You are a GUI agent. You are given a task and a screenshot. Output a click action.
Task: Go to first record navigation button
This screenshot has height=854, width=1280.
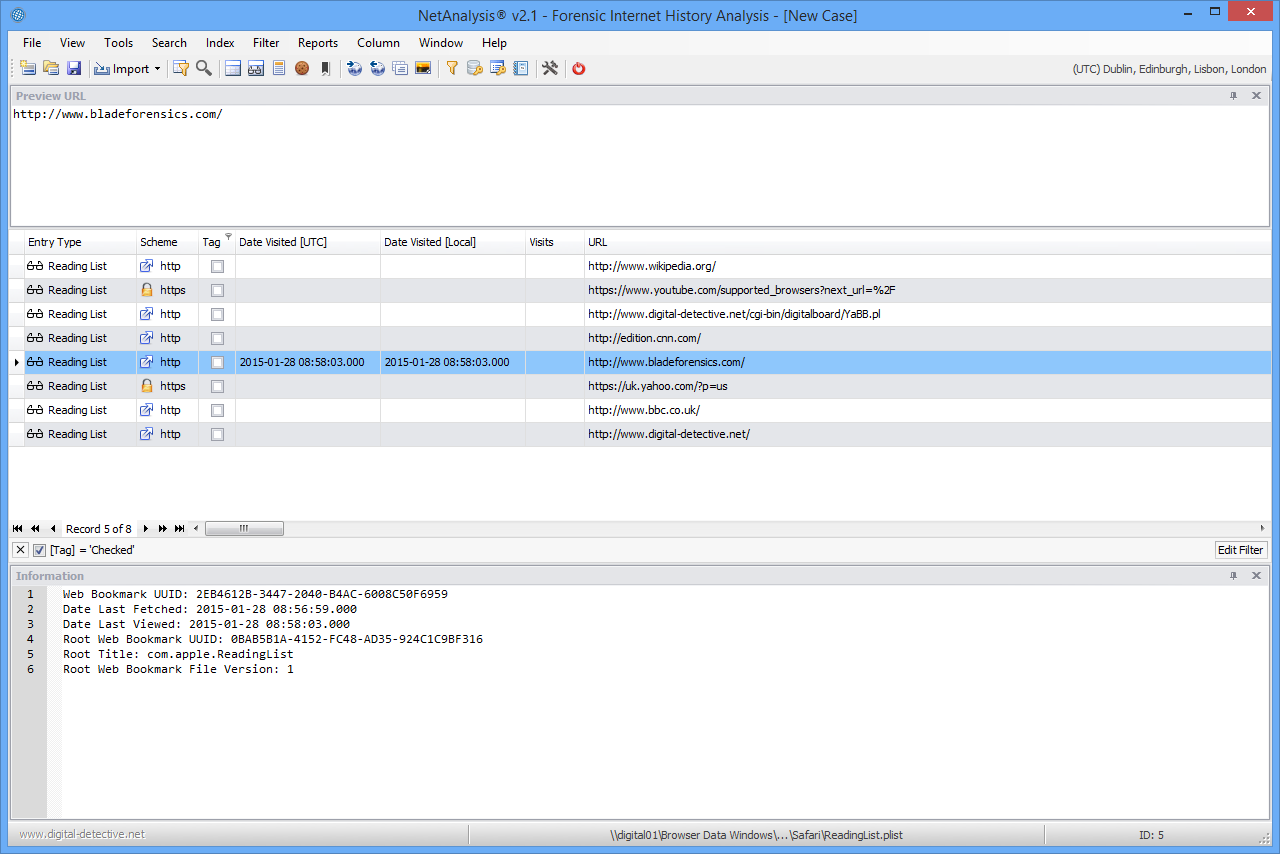coord(18,528)
